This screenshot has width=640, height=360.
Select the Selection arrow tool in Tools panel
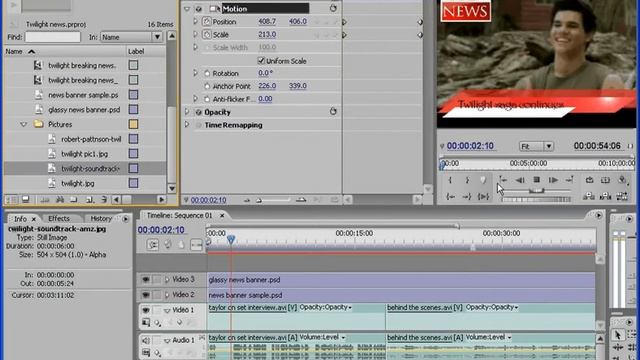(618, 335)
